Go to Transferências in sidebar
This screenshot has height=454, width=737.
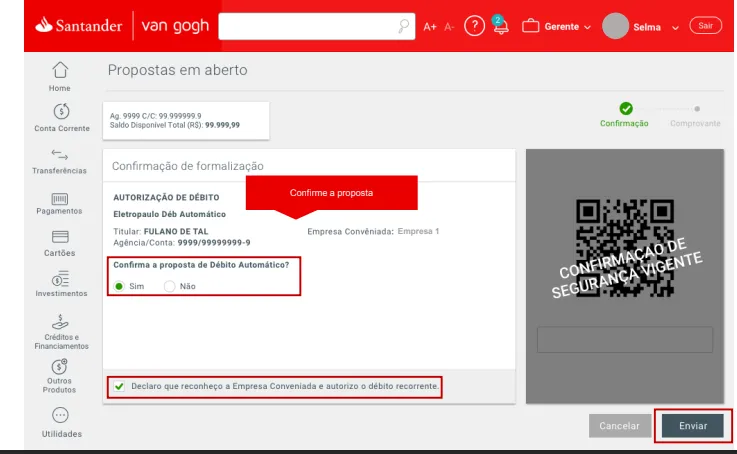point(60,154)
